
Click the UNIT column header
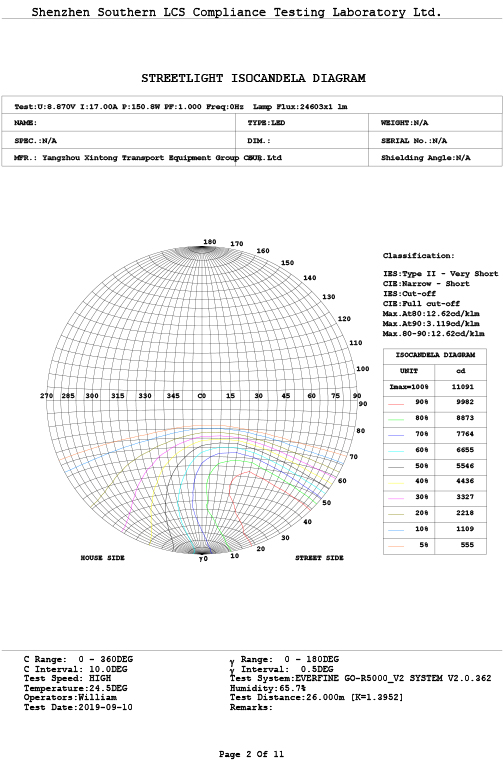[x=409, y=371]
